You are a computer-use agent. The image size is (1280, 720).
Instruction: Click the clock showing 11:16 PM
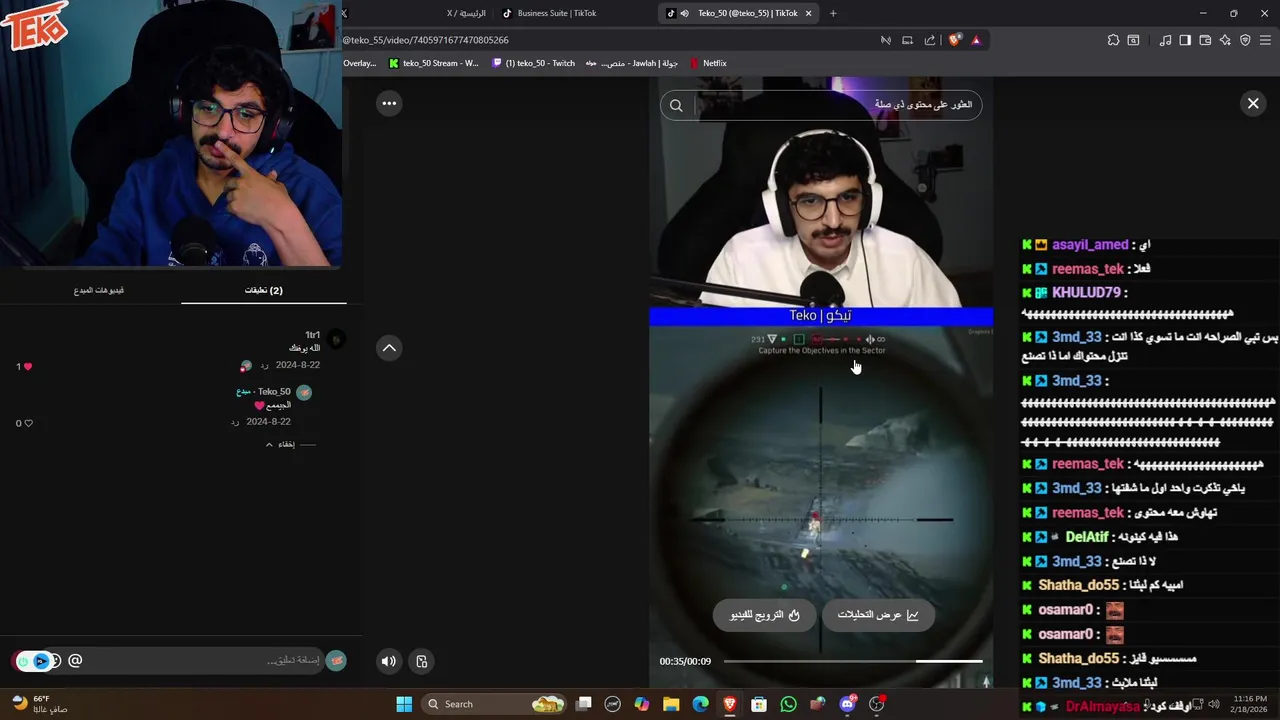1250,704
